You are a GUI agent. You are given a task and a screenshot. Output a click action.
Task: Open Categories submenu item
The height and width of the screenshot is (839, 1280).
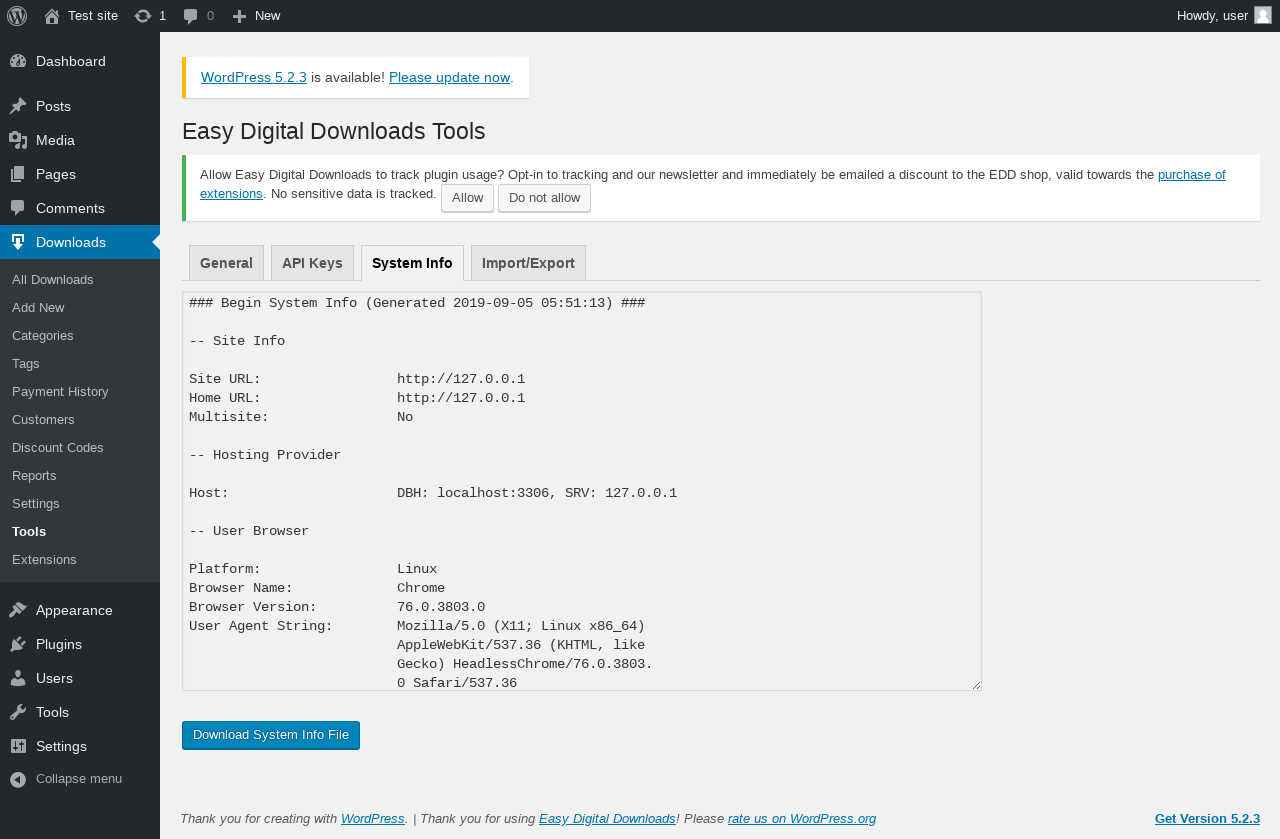[x=42, y=335]
